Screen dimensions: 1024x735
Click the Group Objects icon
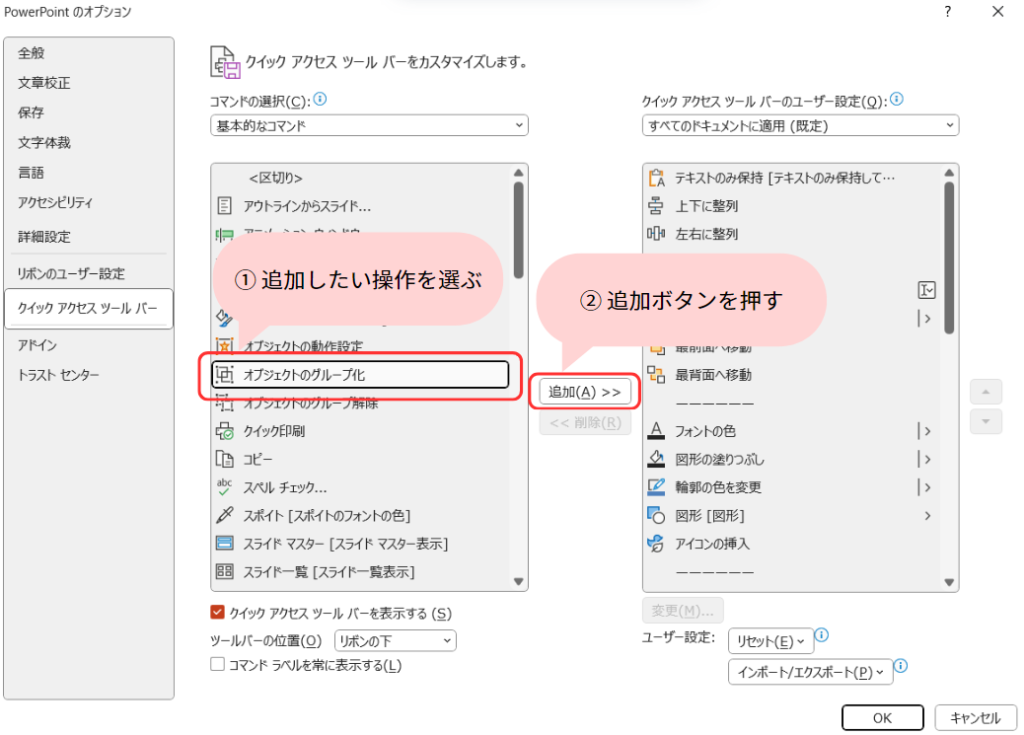pos(224,374)
